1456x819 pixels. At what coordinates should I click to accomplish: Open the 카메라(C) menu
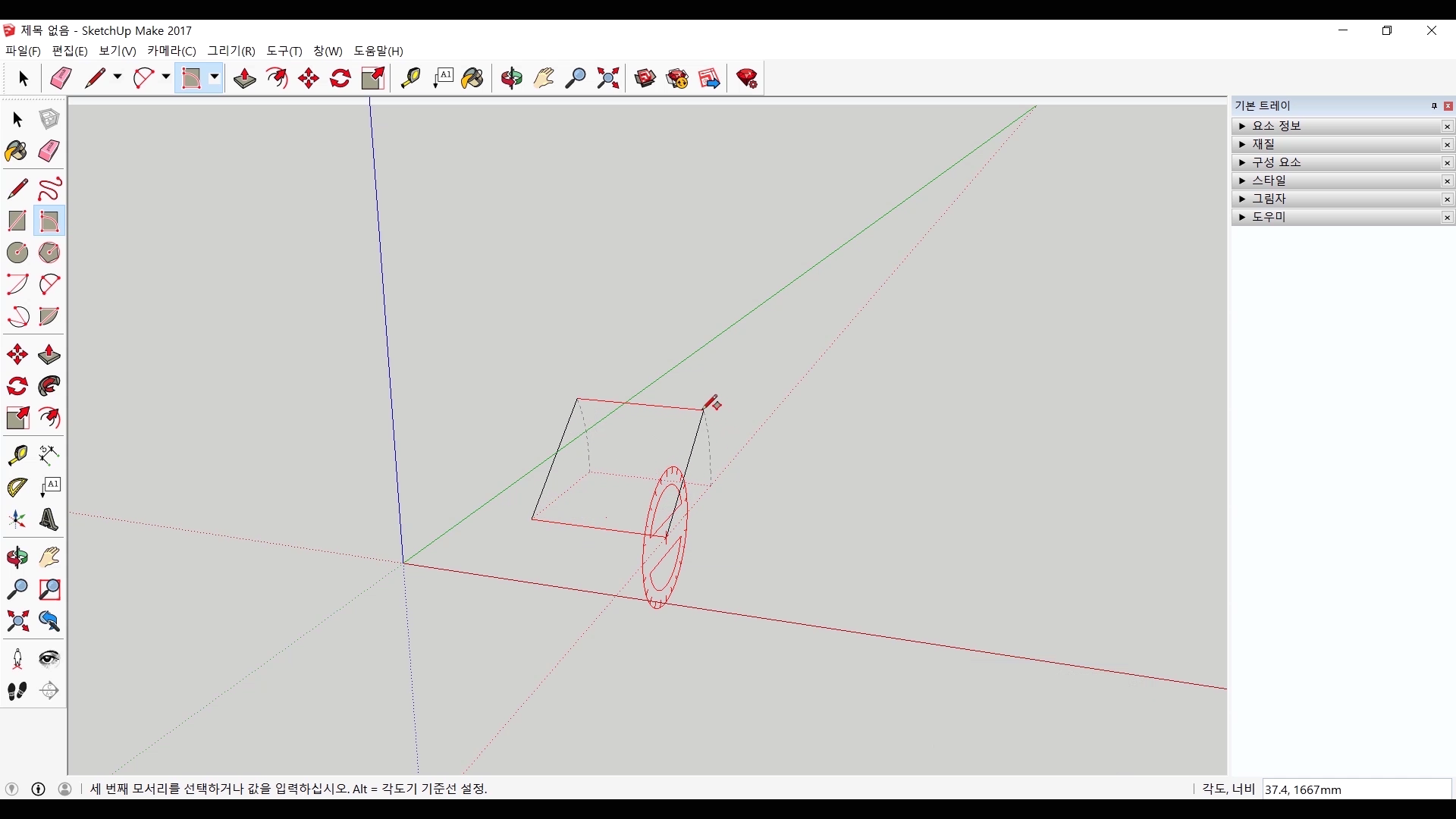[x=171, y=51]
